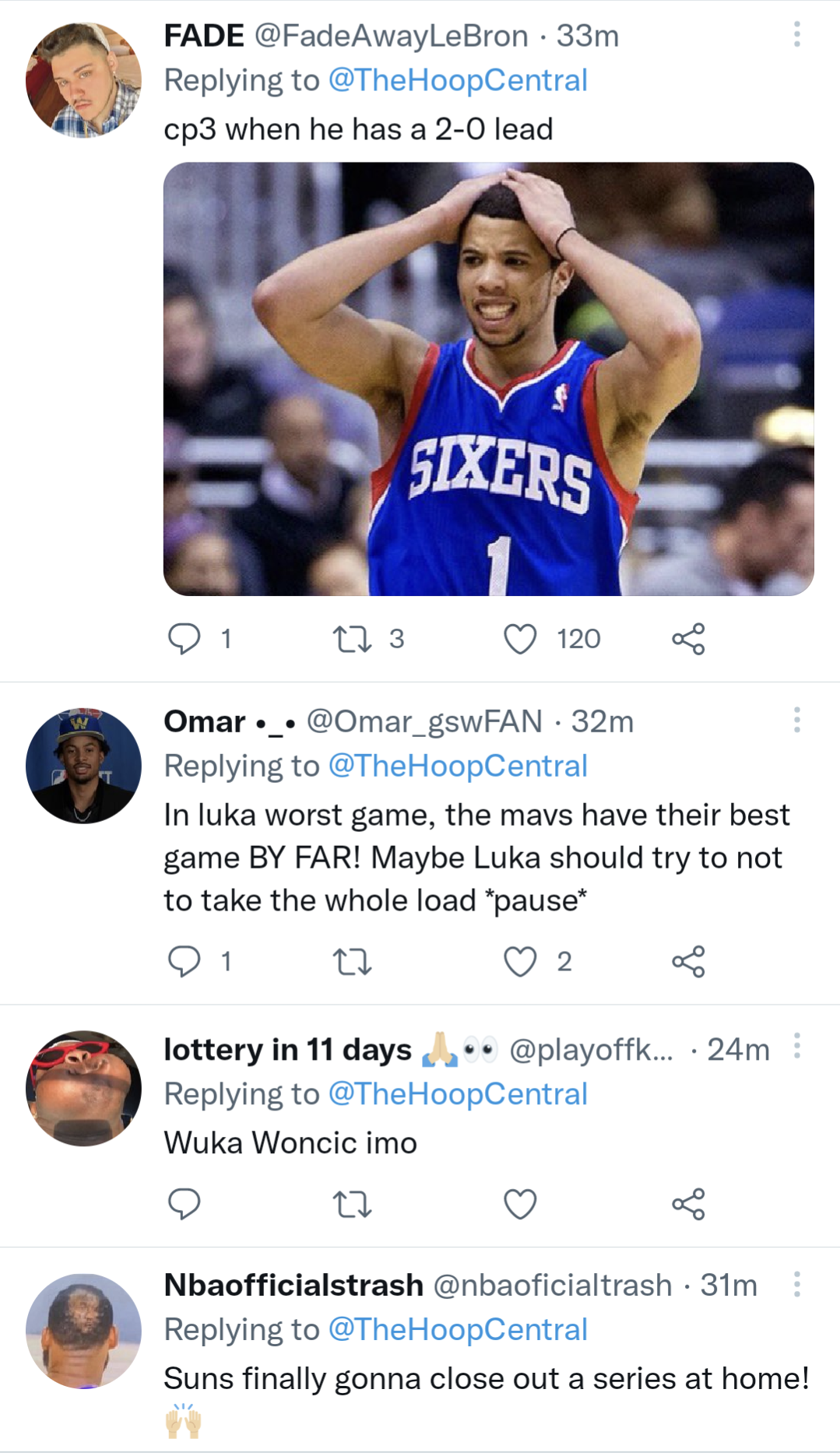Retweet Omar's Luka worst game tweet
The image size is (840, 1456).
352,962
